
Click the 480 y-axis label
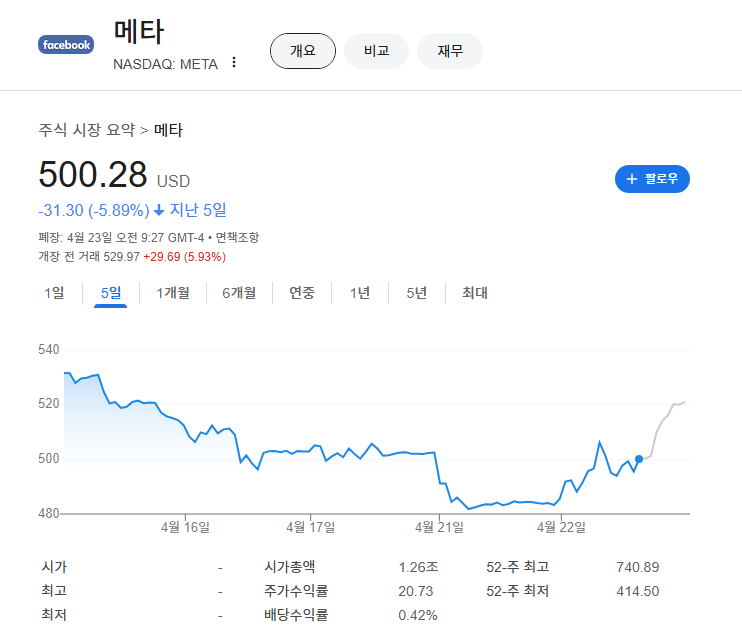coord(49,513)
